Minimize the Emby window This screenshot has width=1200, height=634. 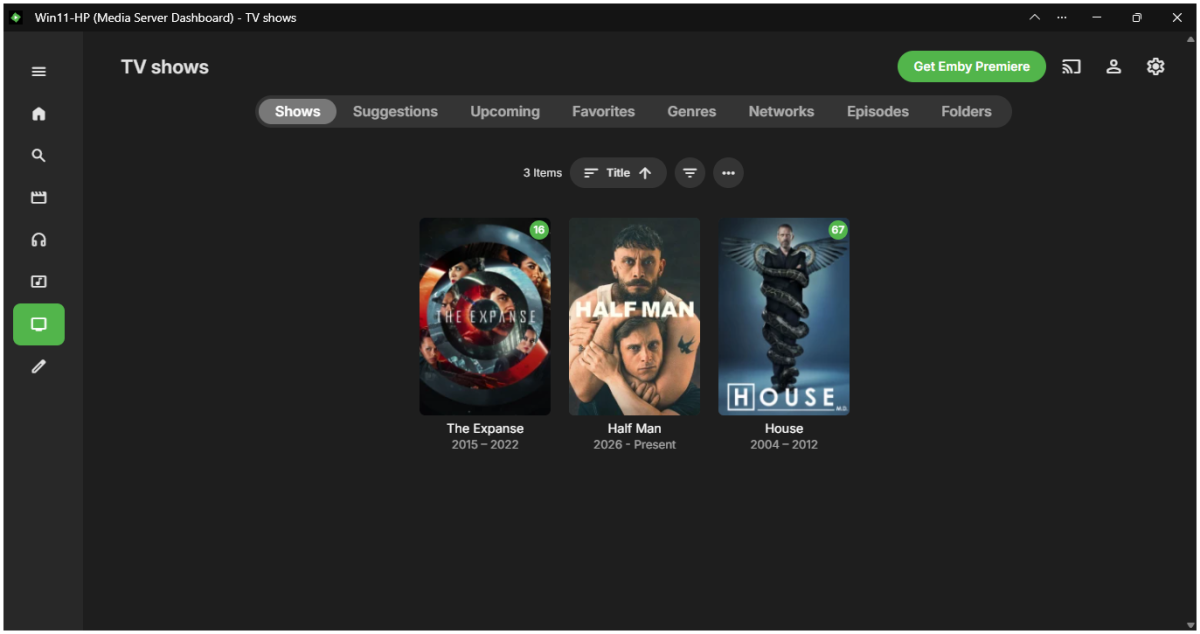click(1097, 17)
